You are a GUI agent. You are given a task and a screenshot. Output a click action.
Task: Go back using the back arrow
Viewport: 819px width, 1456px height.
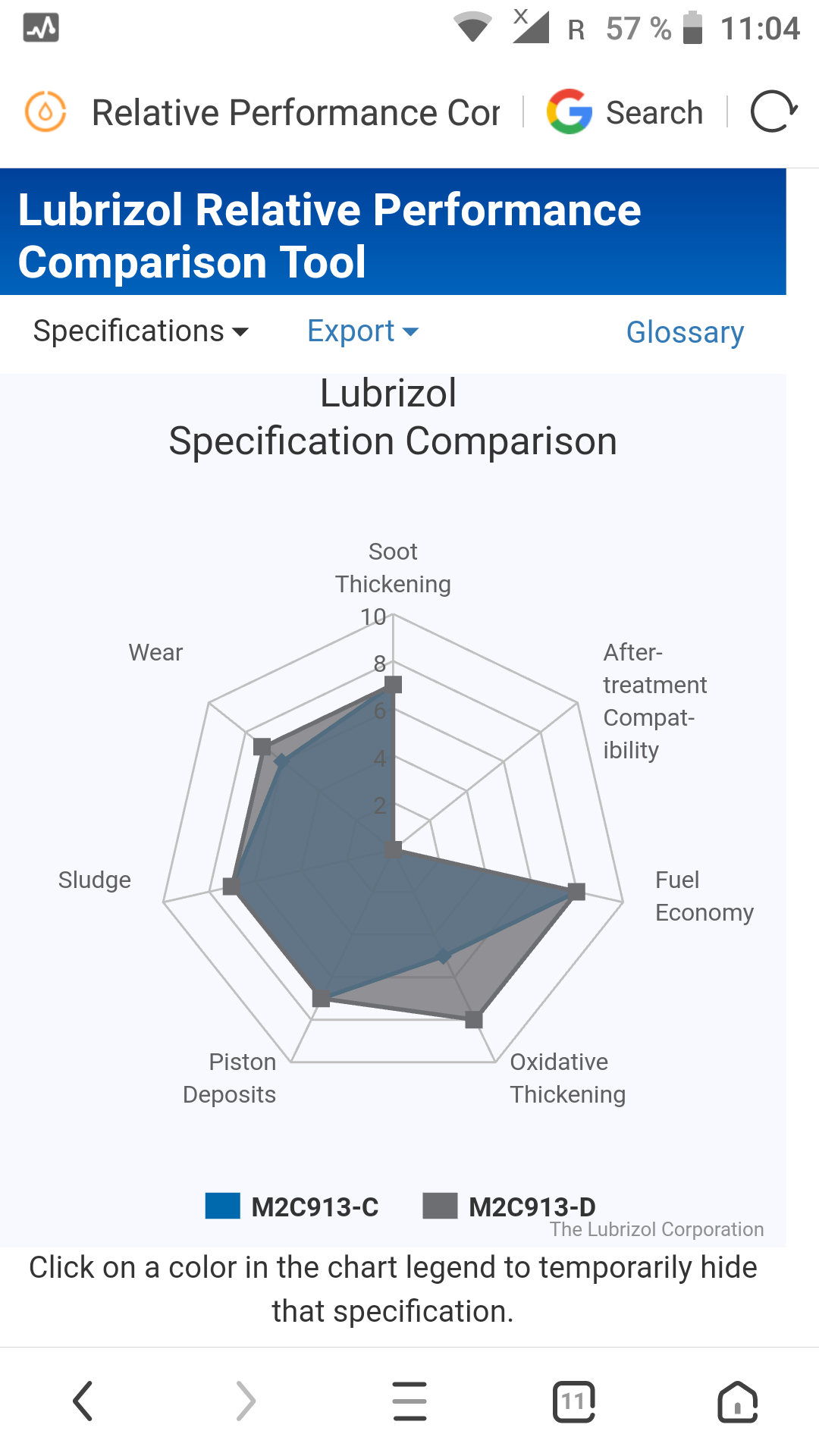(83, 1401)
